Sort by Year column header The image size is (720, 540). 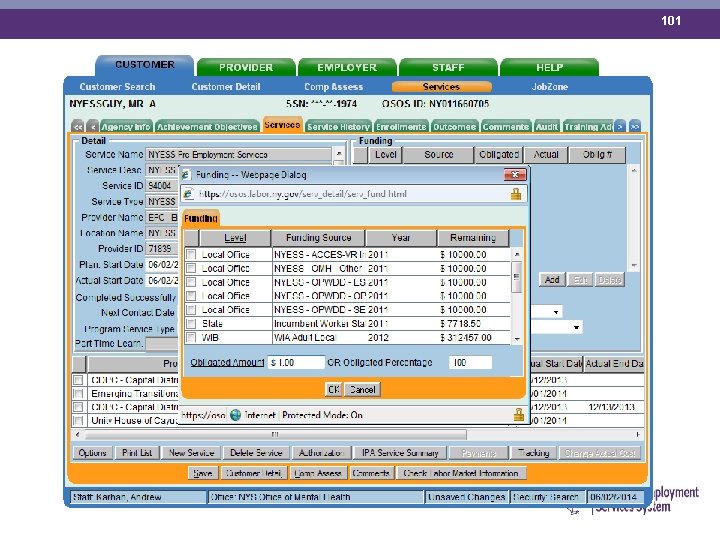[401, 238]
